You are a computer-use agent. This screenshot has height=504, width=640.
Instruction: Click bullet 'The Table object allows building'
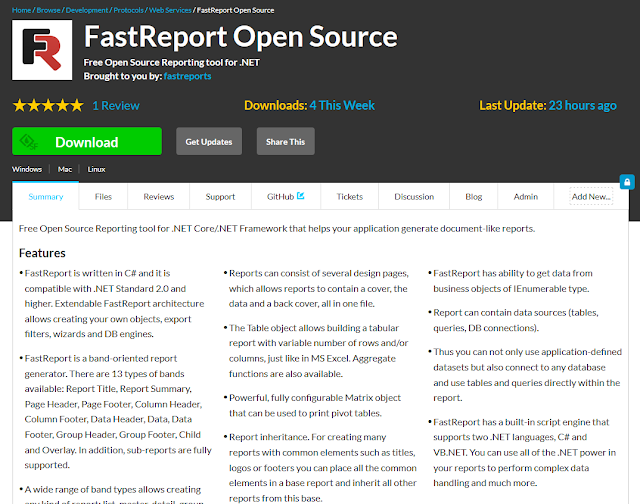(x=319, y=351)
